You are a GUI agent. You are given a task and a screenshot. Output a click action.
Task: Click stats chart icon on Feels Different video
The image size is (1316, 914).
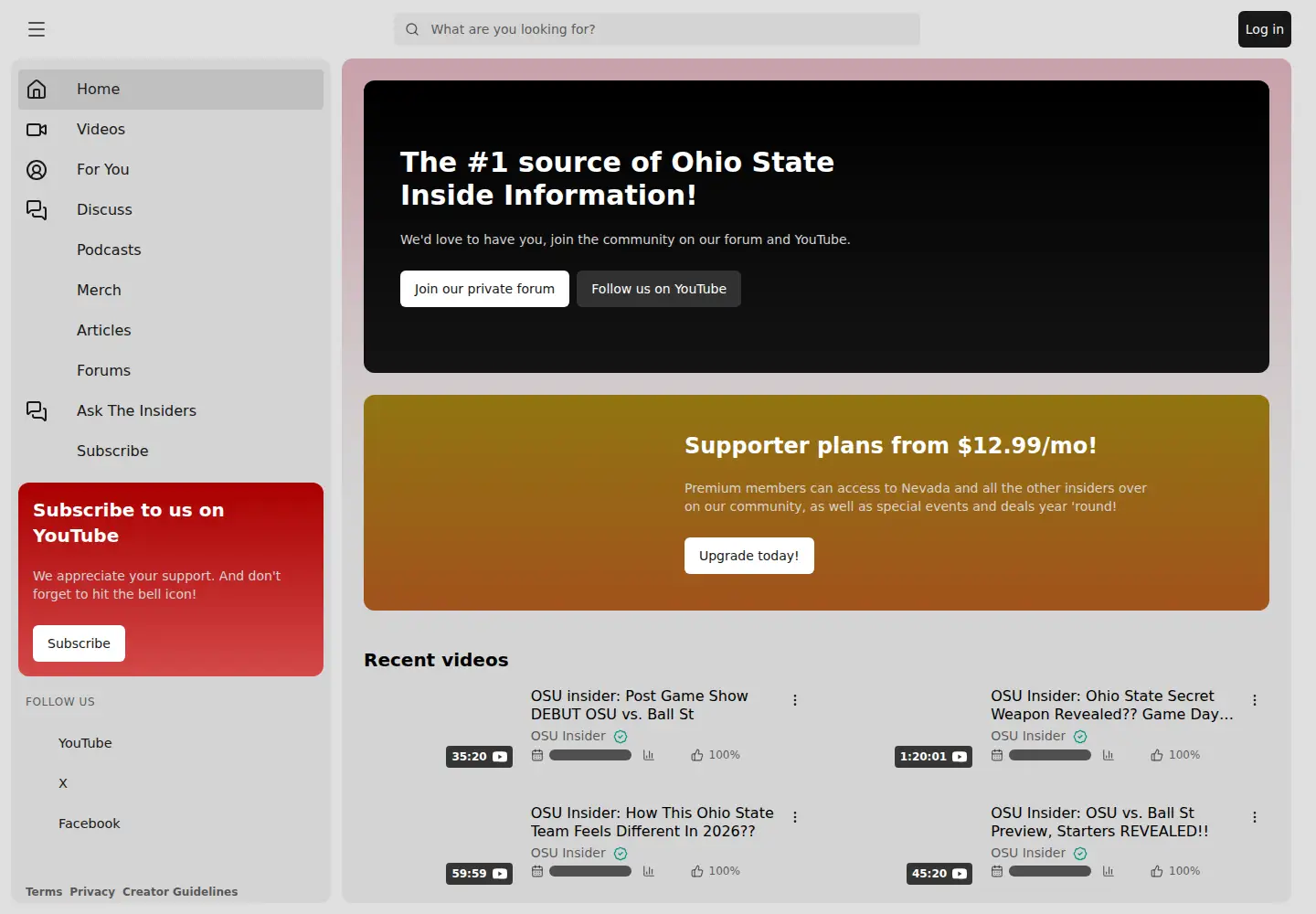(x=649, y=871)
